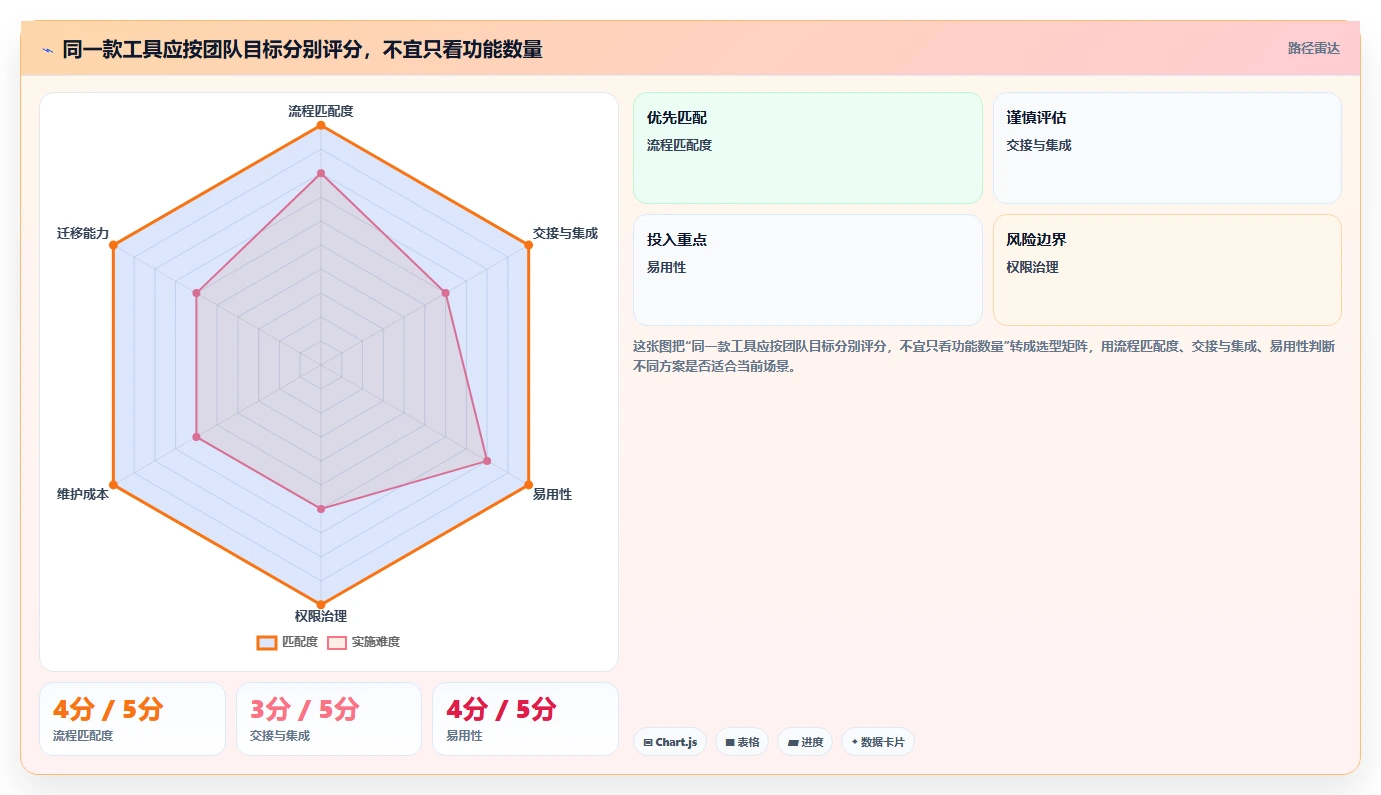Select pink 实施难度 point on 易用性 axis
The height and width of the screenshot is (795, 1381).
coord(487,461)
